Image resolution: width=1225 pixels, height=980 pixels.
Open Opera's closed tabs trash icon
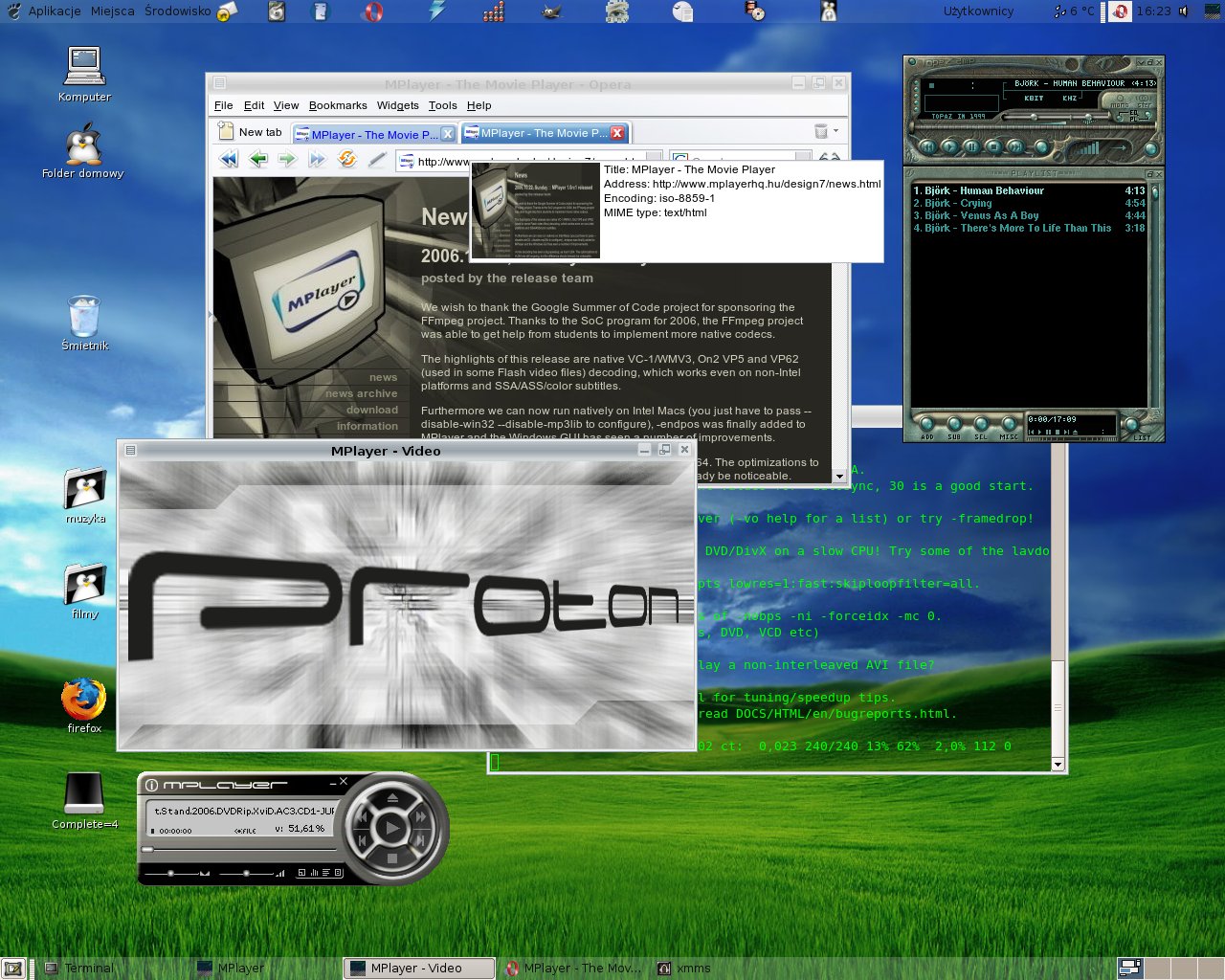coord(821,131)
